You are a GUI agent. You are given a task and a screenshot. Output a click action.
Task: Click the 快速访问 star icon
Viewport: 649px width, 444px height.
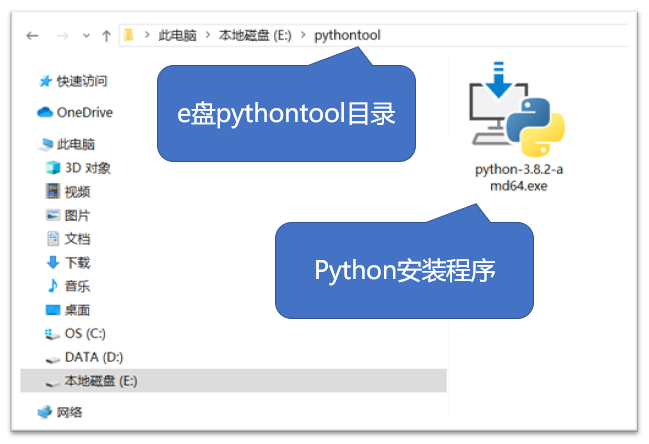point(45,81)
